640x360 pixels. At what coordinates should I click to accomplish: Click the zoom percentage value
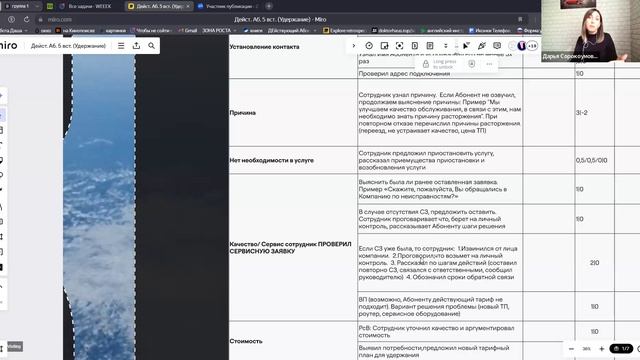pos(587,349)
